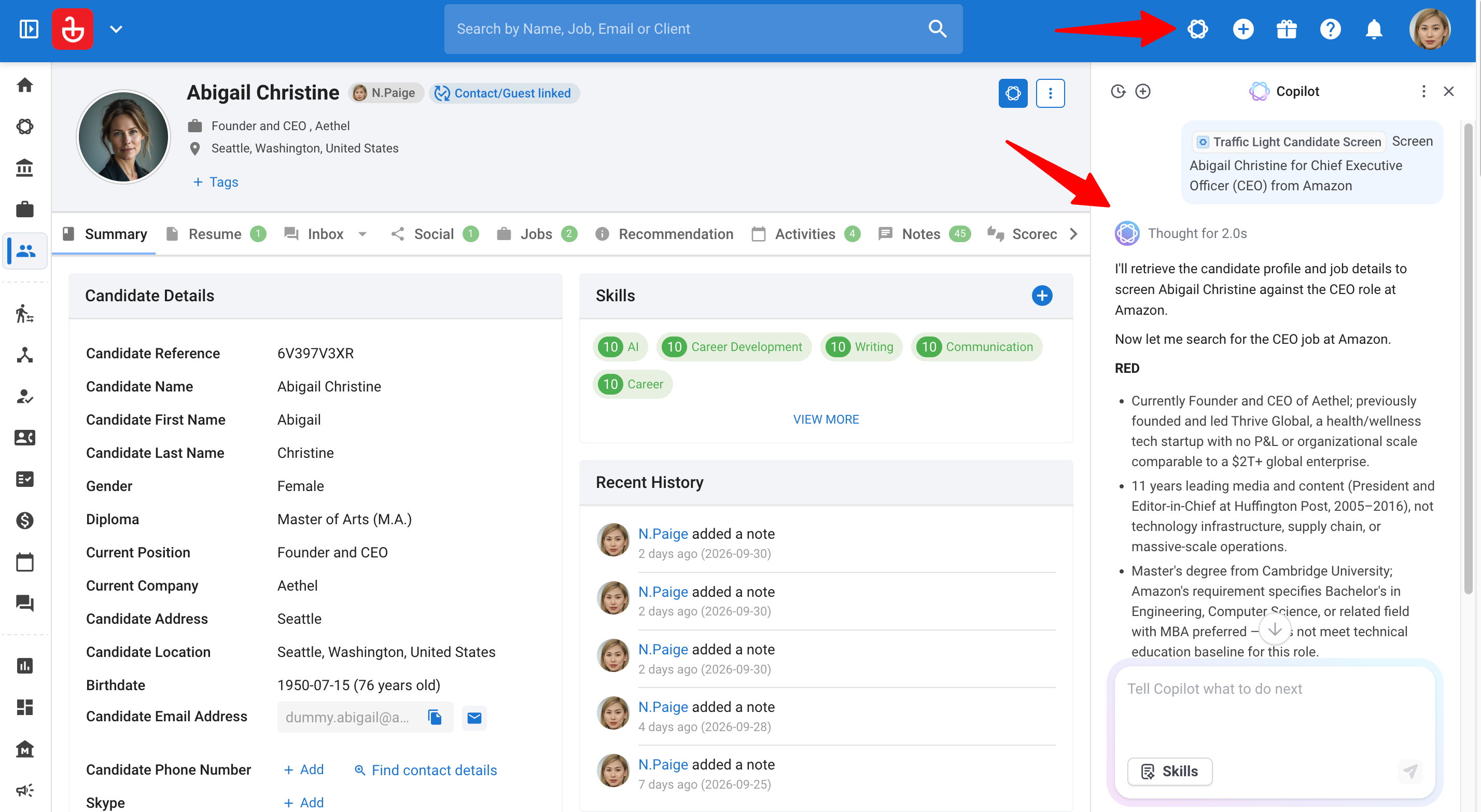Viewport: 1481px width, 812px height.
Task: Click the blue Copilot button on candidate profile
Action: (x=1013, y=93)
